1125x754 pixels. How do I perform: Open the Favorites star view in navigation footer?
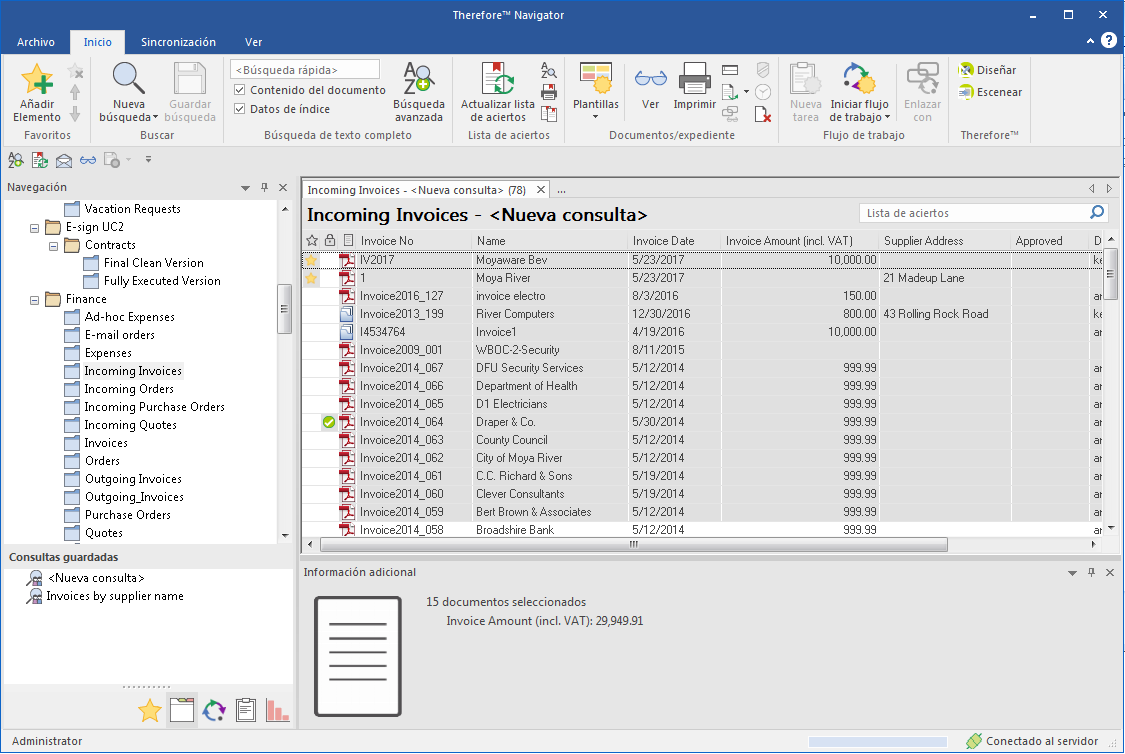point(149,711)
